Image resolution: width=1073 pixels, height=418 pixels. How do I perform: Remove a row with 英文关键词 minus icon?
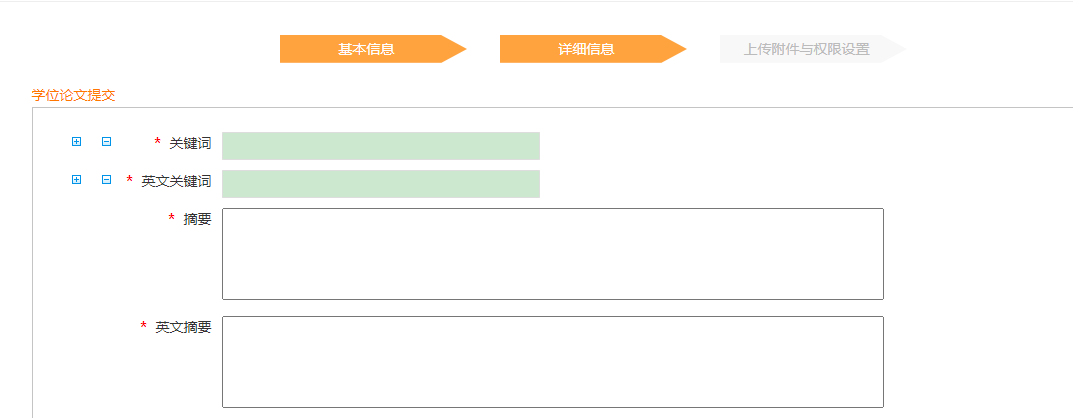point(106,180)
